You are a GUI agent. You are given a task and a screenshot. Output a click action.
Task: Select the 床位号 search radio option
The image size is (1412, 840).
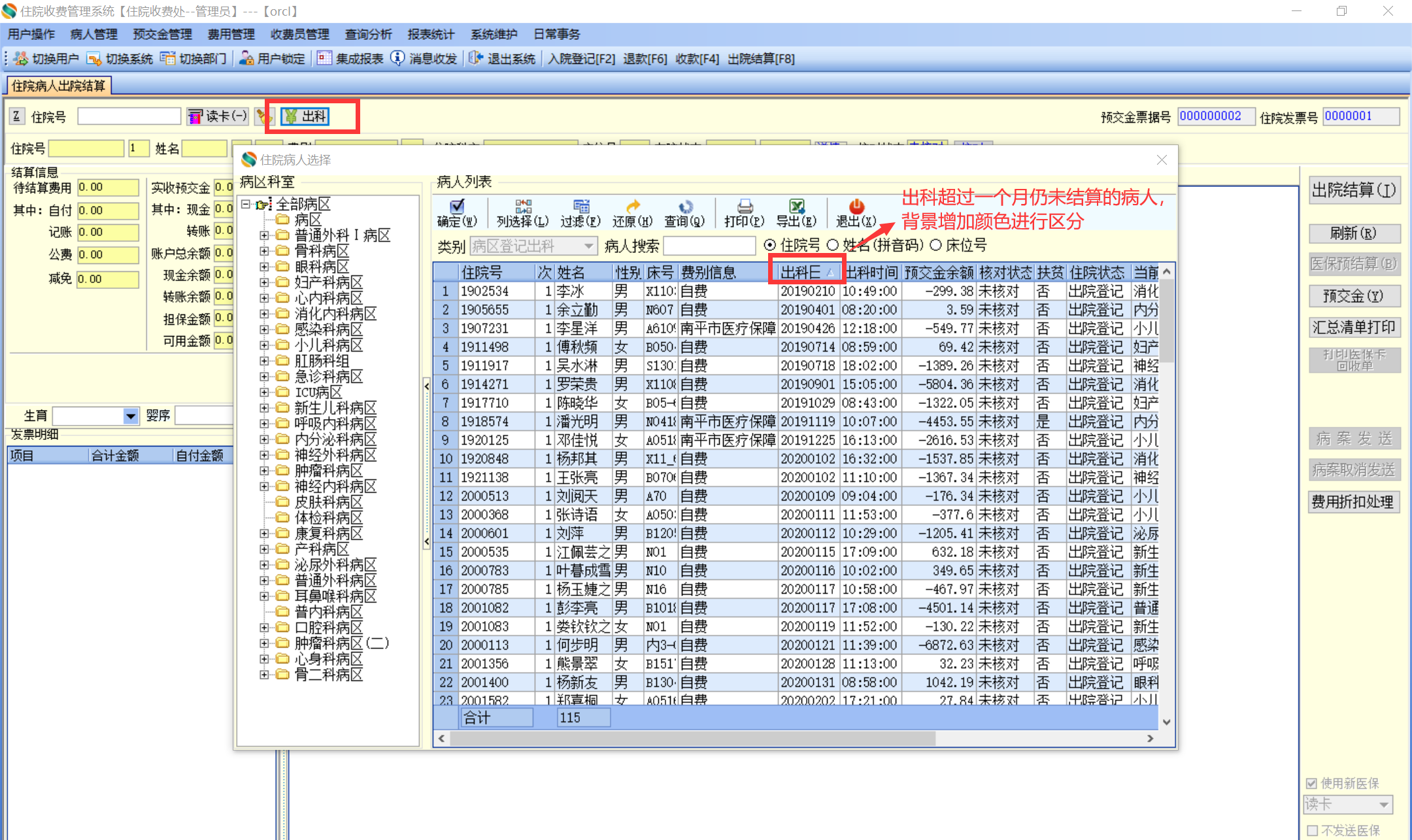(x=936, y=245)
